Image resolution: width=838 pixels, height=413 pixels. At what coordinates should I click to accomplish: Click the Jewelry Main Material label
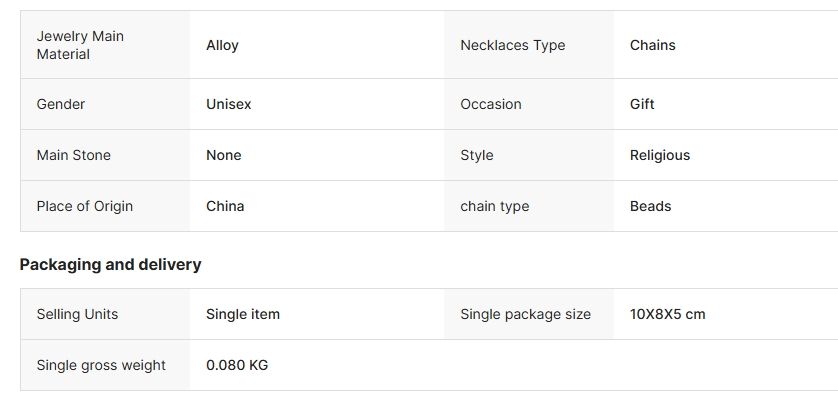[80, 45]
